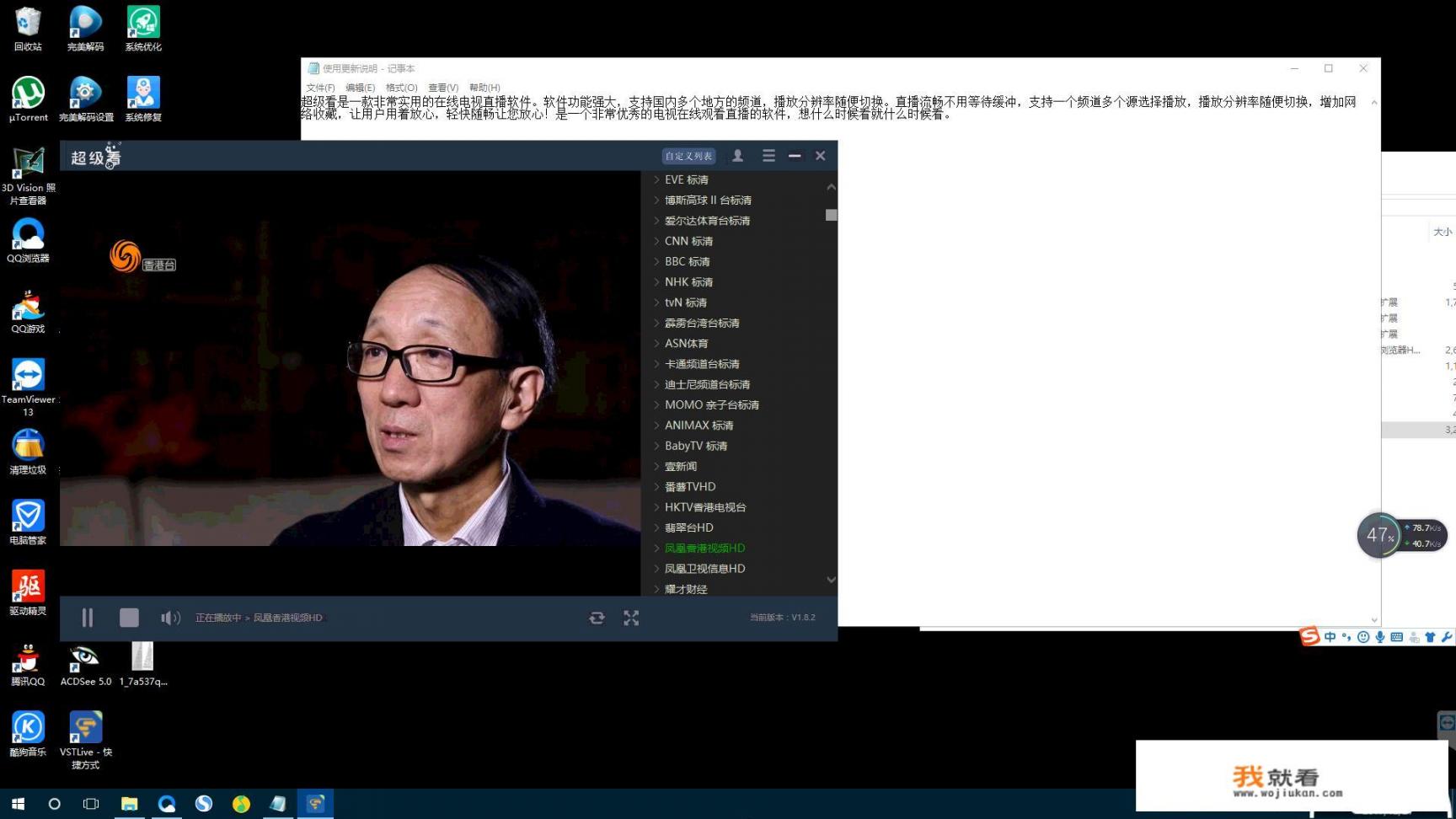This screenshot has height=819, width=1456.
Task: Open the 系统优化 desktop icon
Action: click(143, 29)
